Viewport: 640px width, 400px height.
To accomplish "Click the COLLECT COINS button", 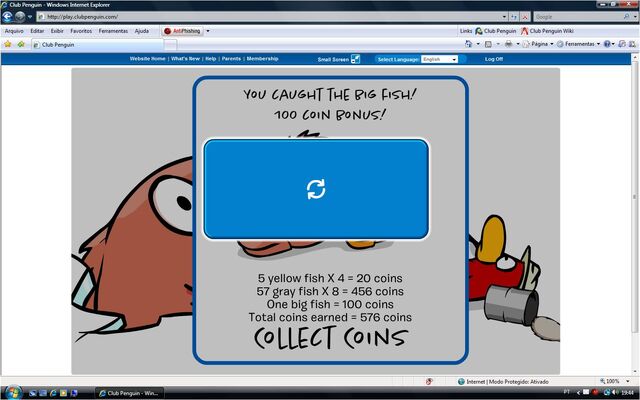I will coord(331,338).
